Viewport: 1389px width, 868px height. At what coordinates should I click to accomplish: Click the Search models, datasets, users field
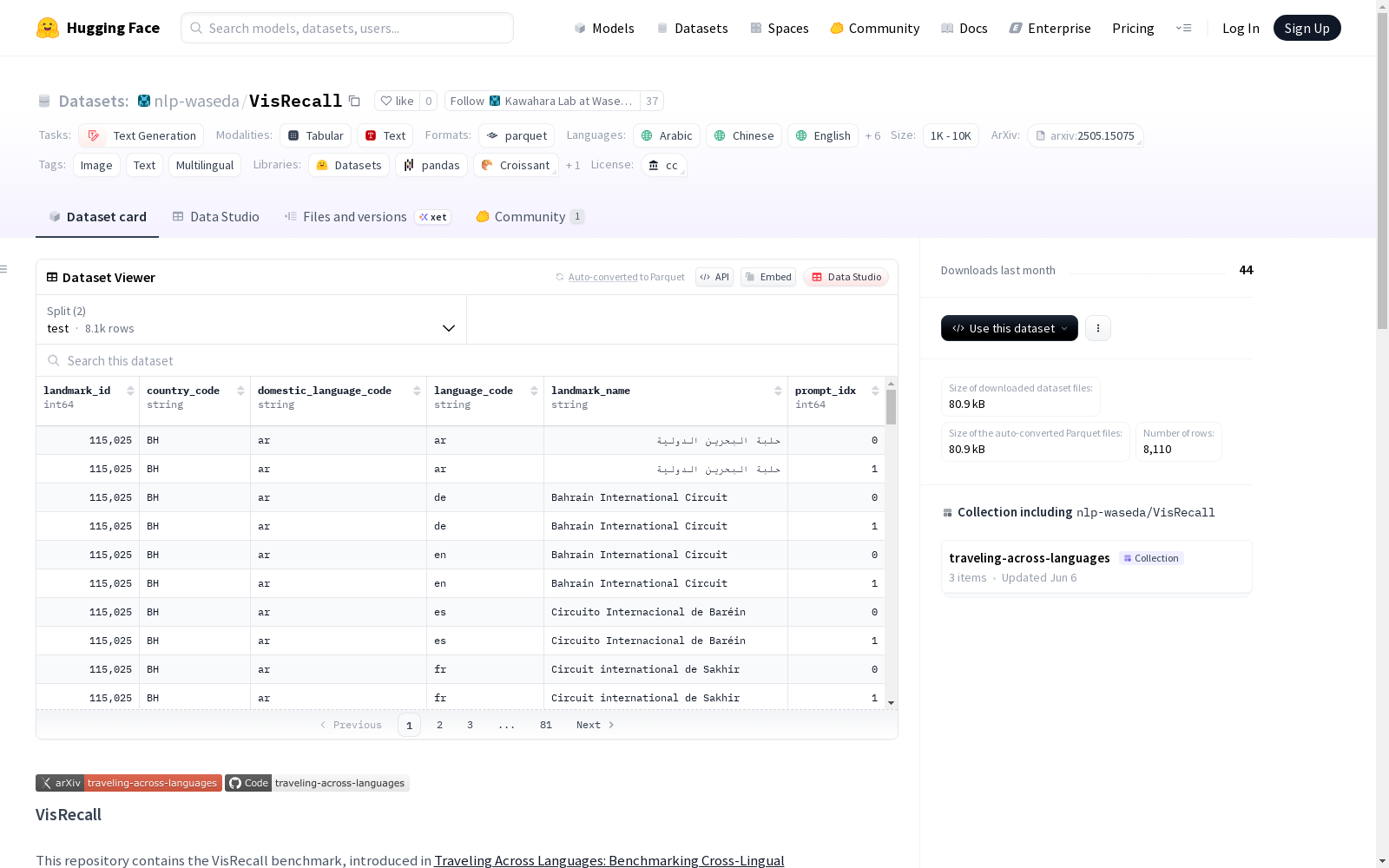[x=347, y=28]
